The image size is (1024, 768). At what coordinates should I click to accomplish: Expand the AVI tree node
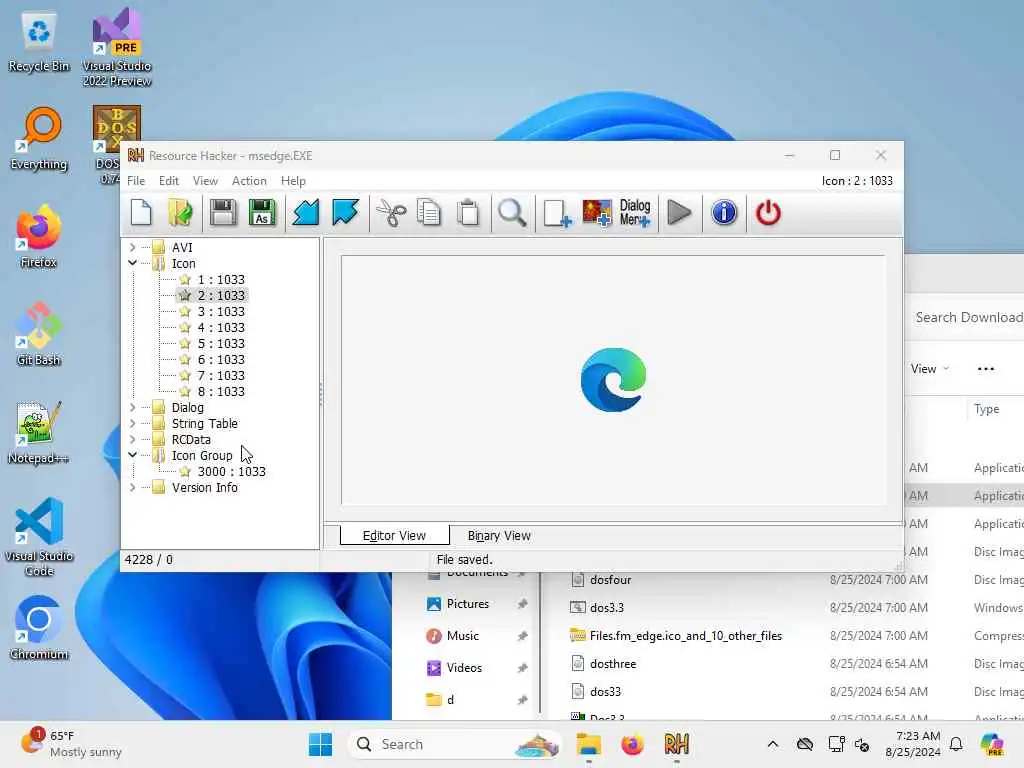133,248
